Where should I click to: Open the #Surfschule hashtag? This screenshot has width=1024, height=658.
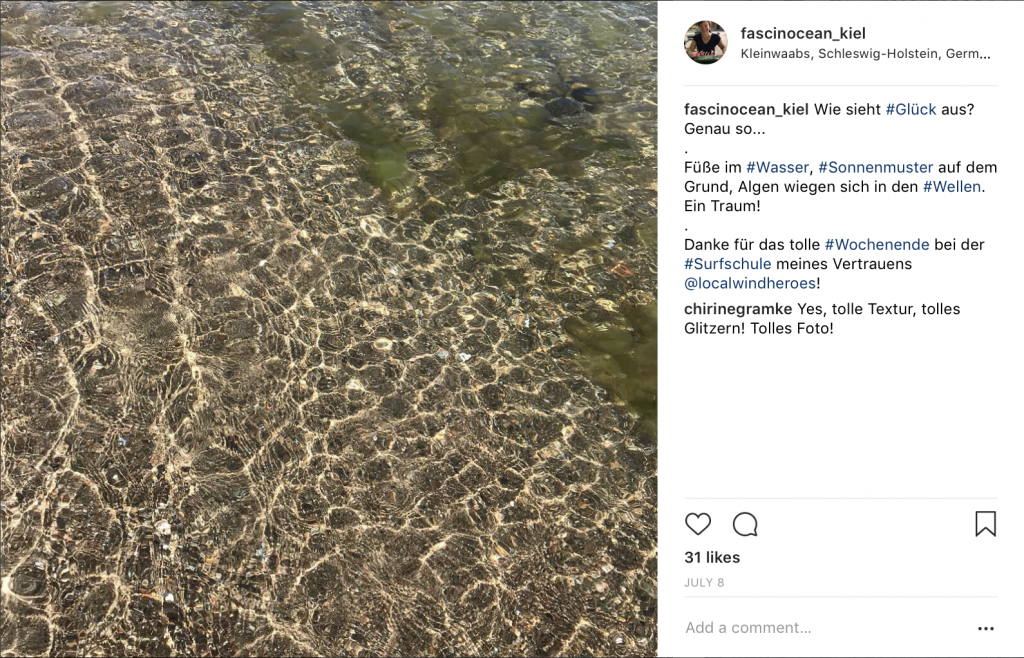coord(728,264)
